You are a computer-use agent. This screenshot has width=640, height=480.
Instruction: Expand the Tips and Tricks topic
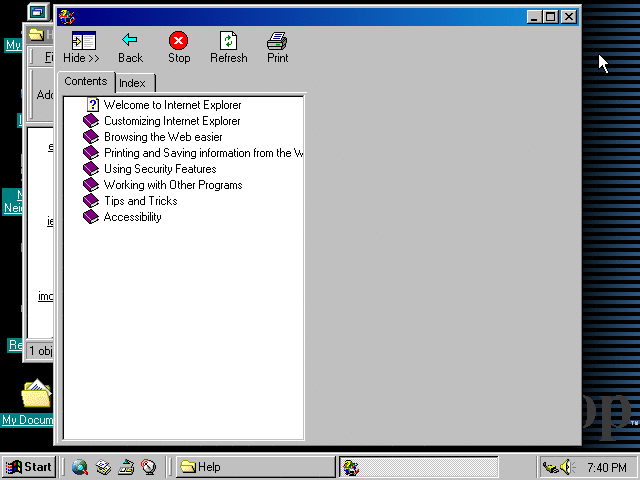(x=140, y=201)
